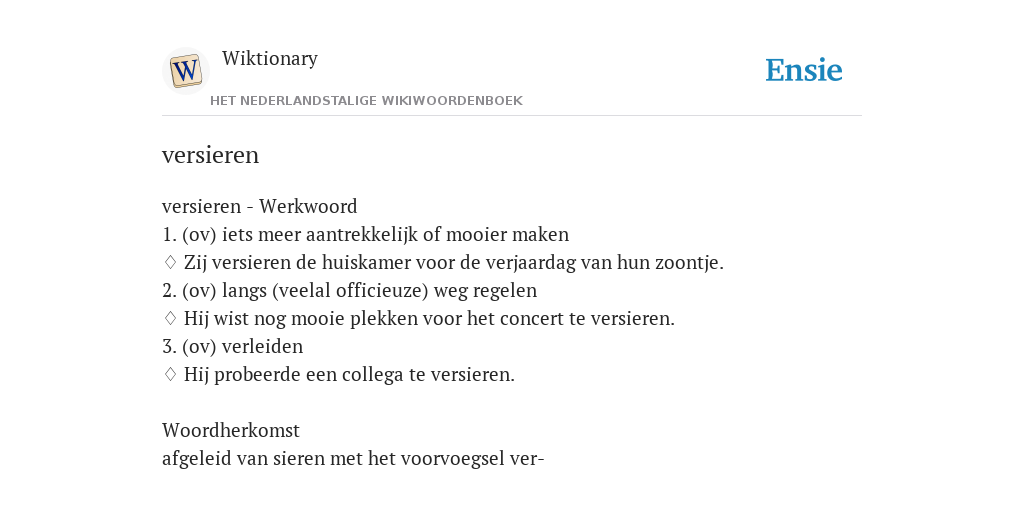Click the diamond bullet before 'Hij probeerde'
The image size is (1024, 512).
pos(170,374)
